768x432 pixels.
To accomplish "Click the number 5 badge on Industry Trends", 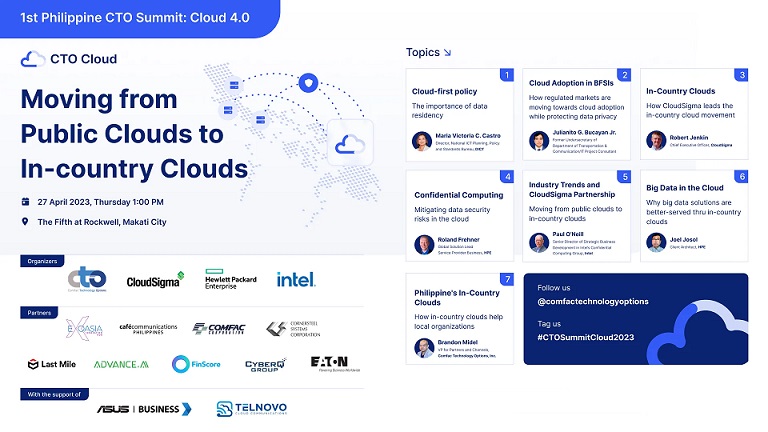I will pos(624,177).
